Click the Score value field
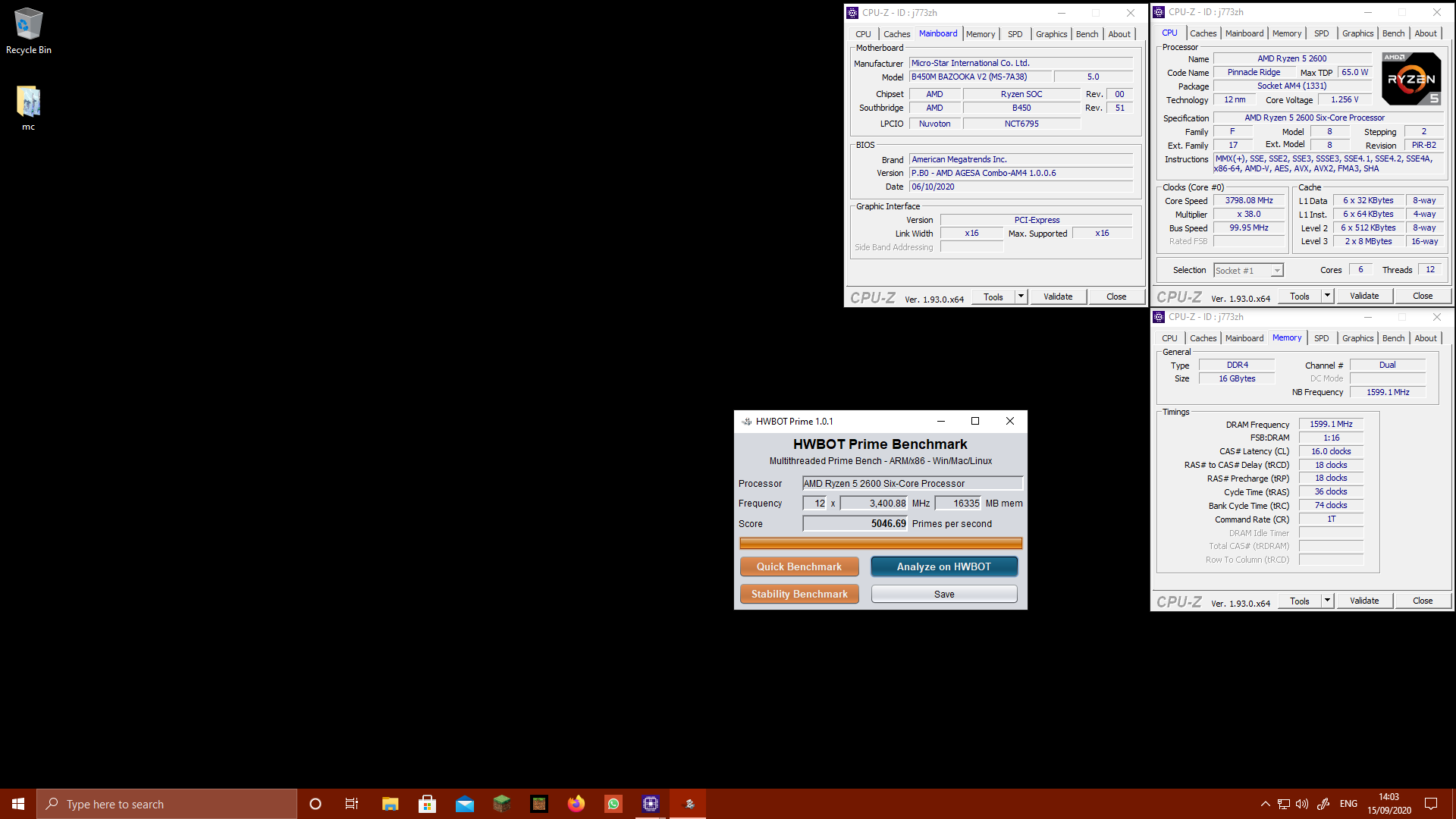 pyautogui.click(x=855, y=523)
